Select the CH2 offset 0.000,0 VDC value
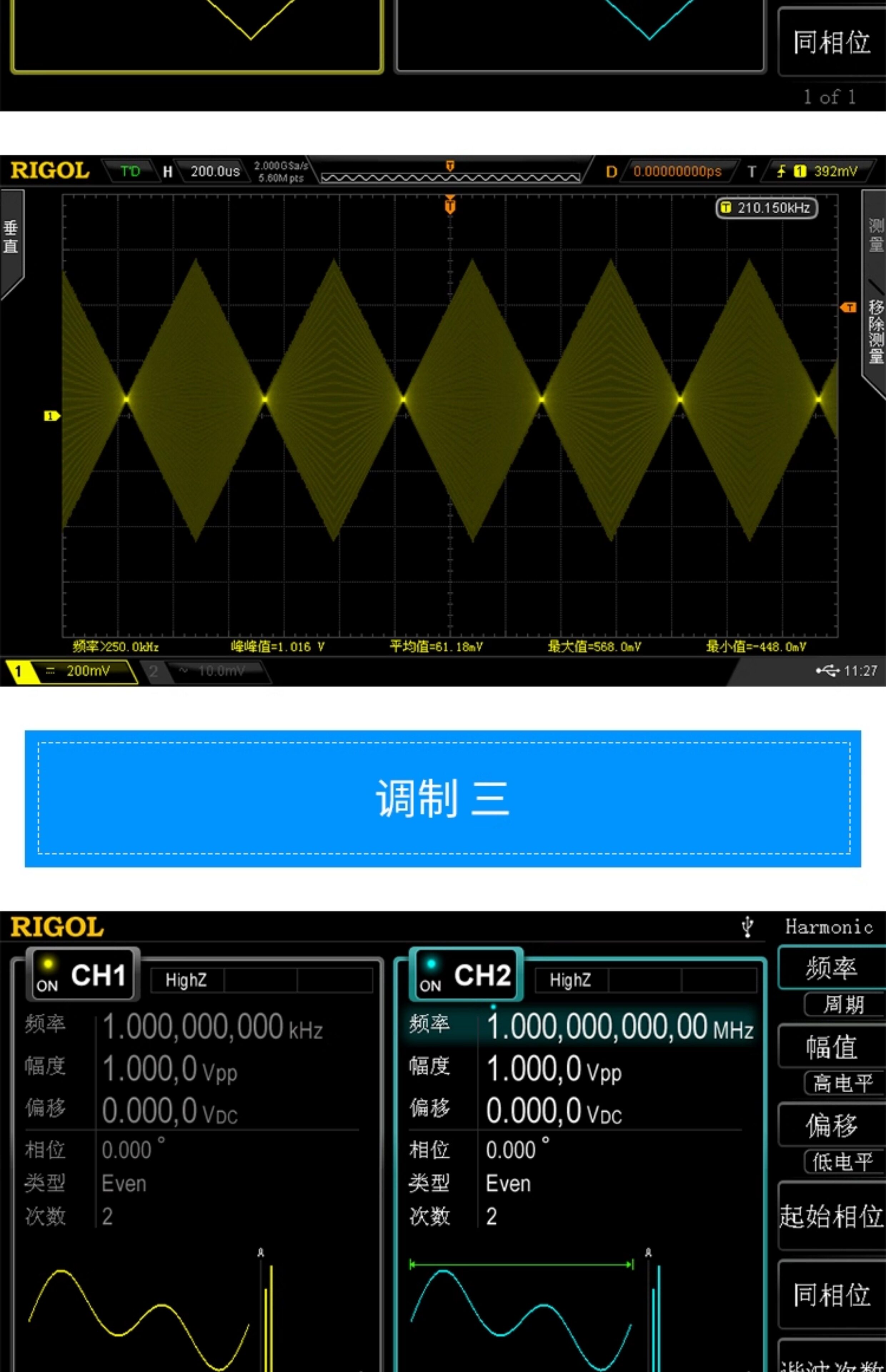The width and height of the screenshot is (886, 1372). click(x=553, y=1111)
